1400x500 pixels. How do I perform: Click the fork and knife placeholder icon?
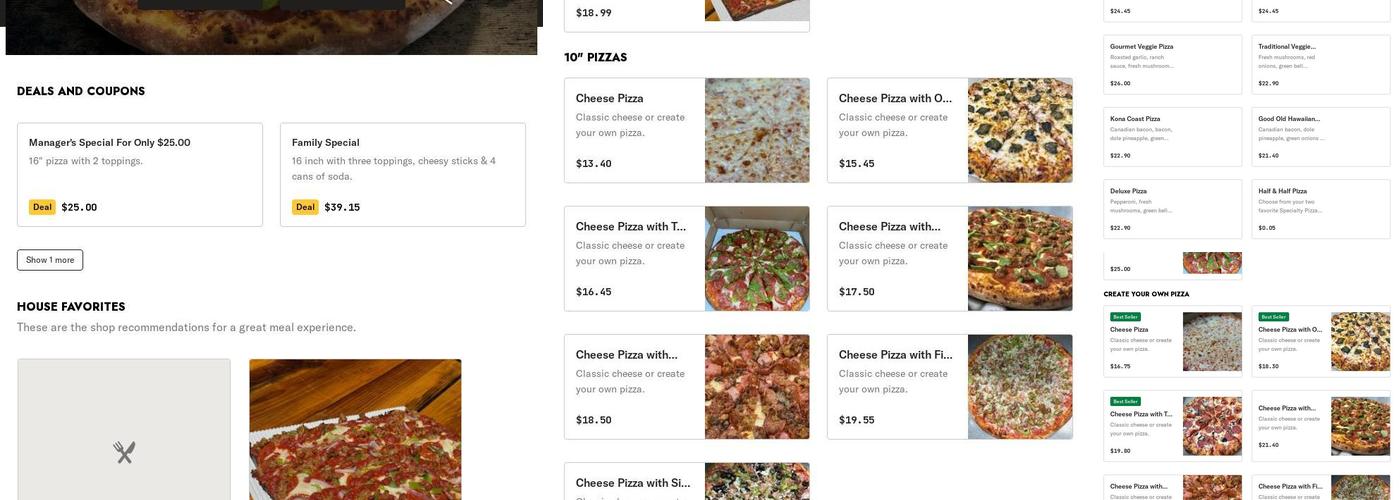tap(124, 453)
